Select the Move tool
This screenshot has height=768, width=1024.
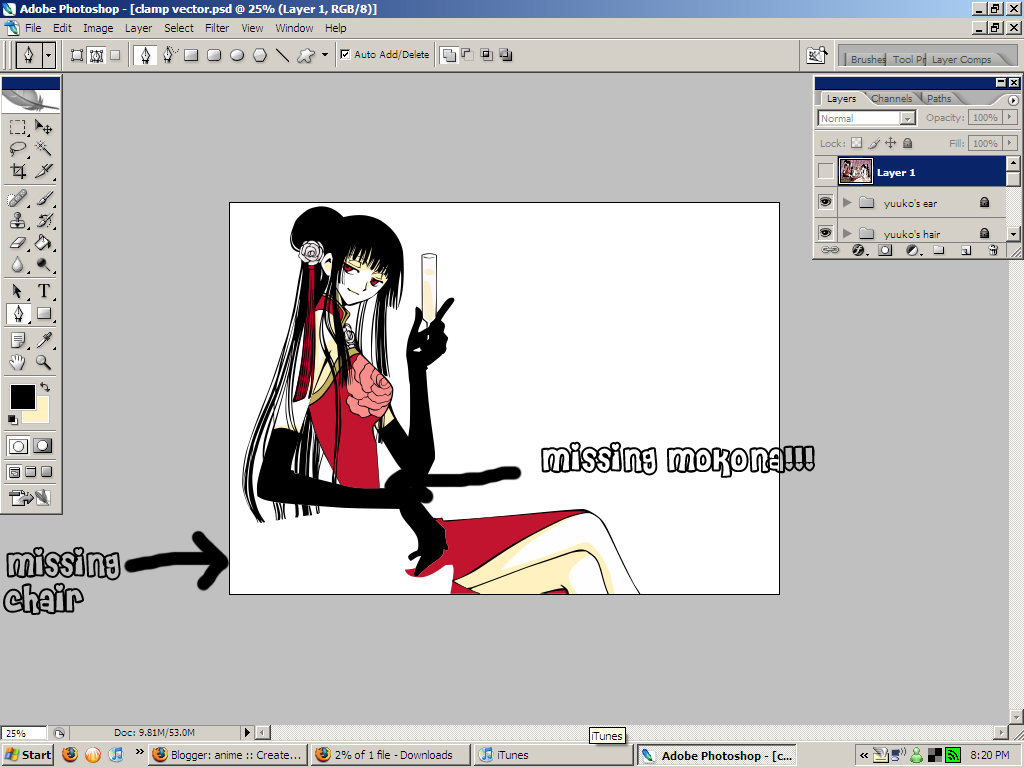[x=44, y=127]
